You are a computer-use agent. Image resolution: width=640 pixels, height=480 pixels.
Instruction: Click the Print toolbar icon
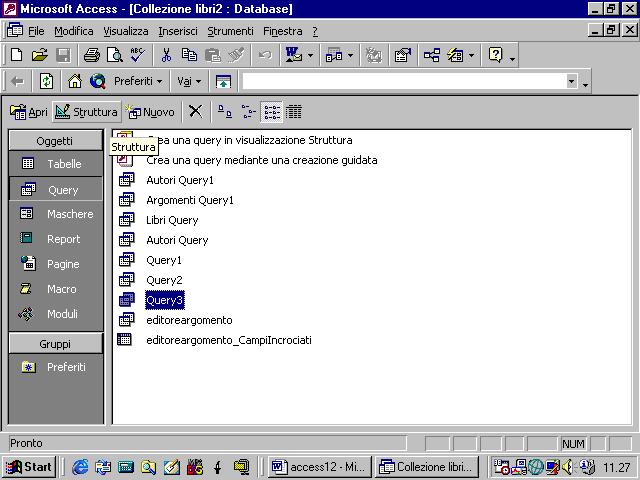[92, 55]
